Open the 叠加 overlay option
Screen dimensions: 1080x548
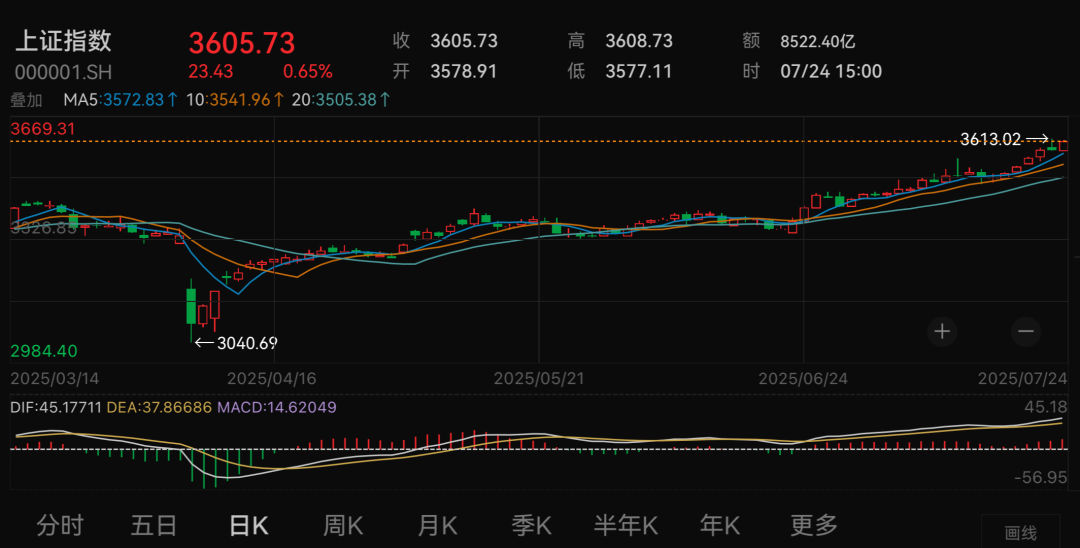tap(26, 100)
